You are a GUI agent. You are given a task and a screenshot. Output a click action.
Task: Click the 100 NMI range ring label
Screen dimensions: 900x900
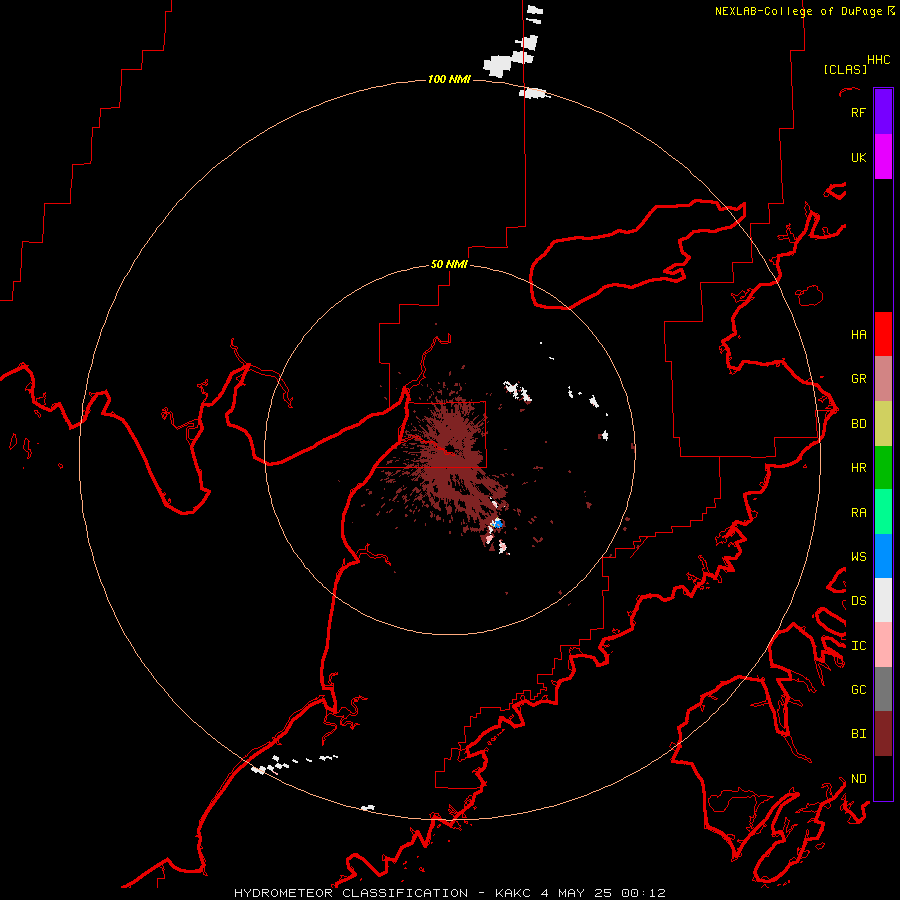click(x=449, y=79)
